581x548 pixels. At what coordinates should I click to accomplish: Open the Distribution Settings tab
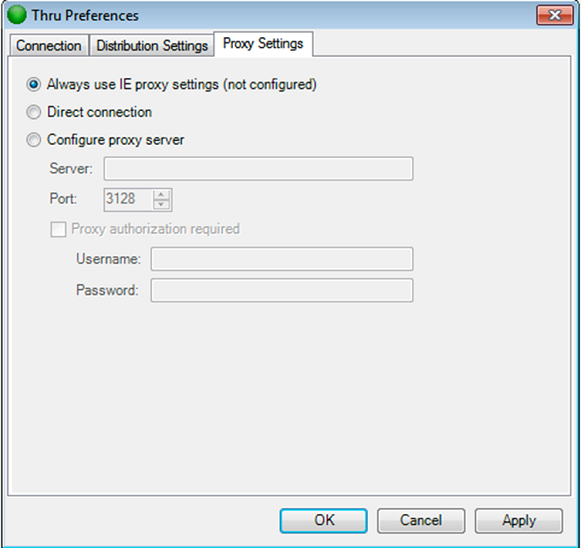152,46
